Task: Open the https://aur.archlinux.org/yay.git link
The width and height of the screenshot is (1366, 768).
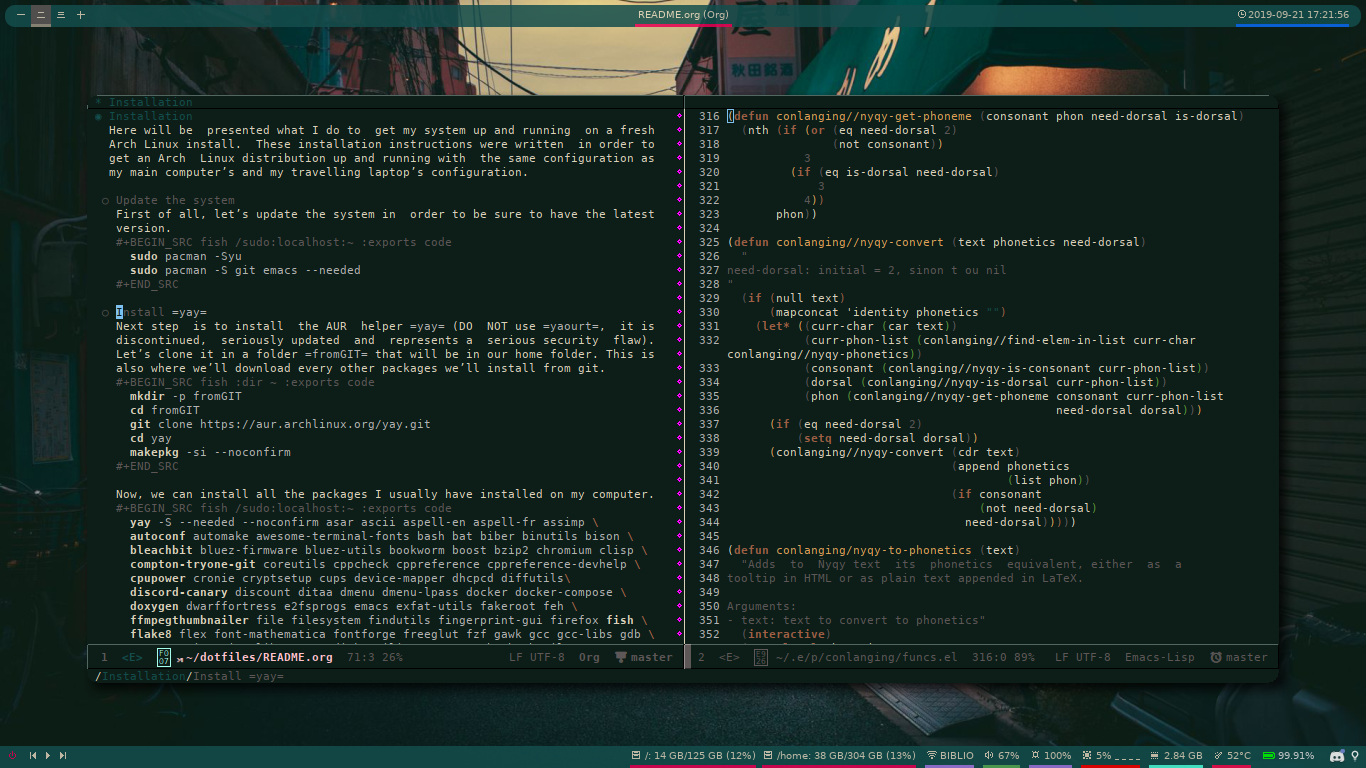Action: pos(315,424)
